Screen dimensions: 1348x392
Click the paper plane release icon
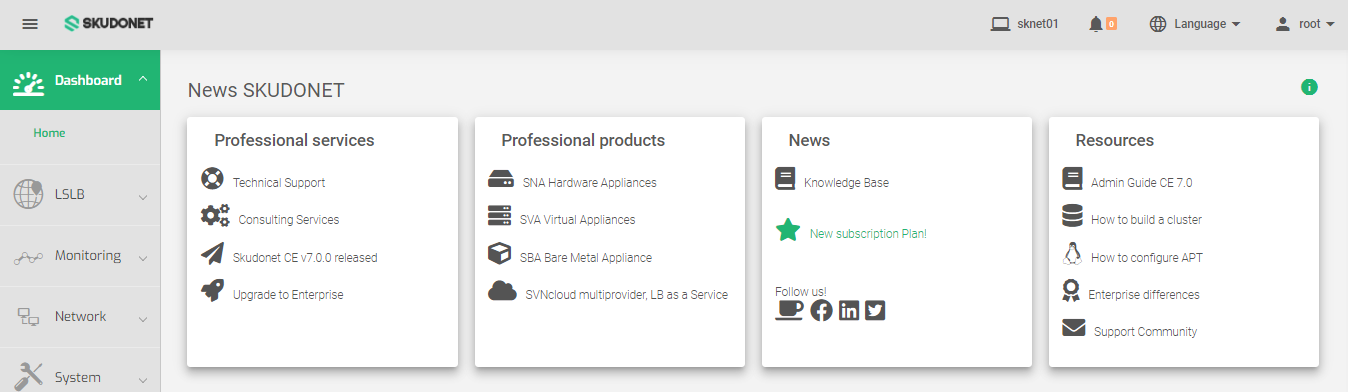(212, 254)
